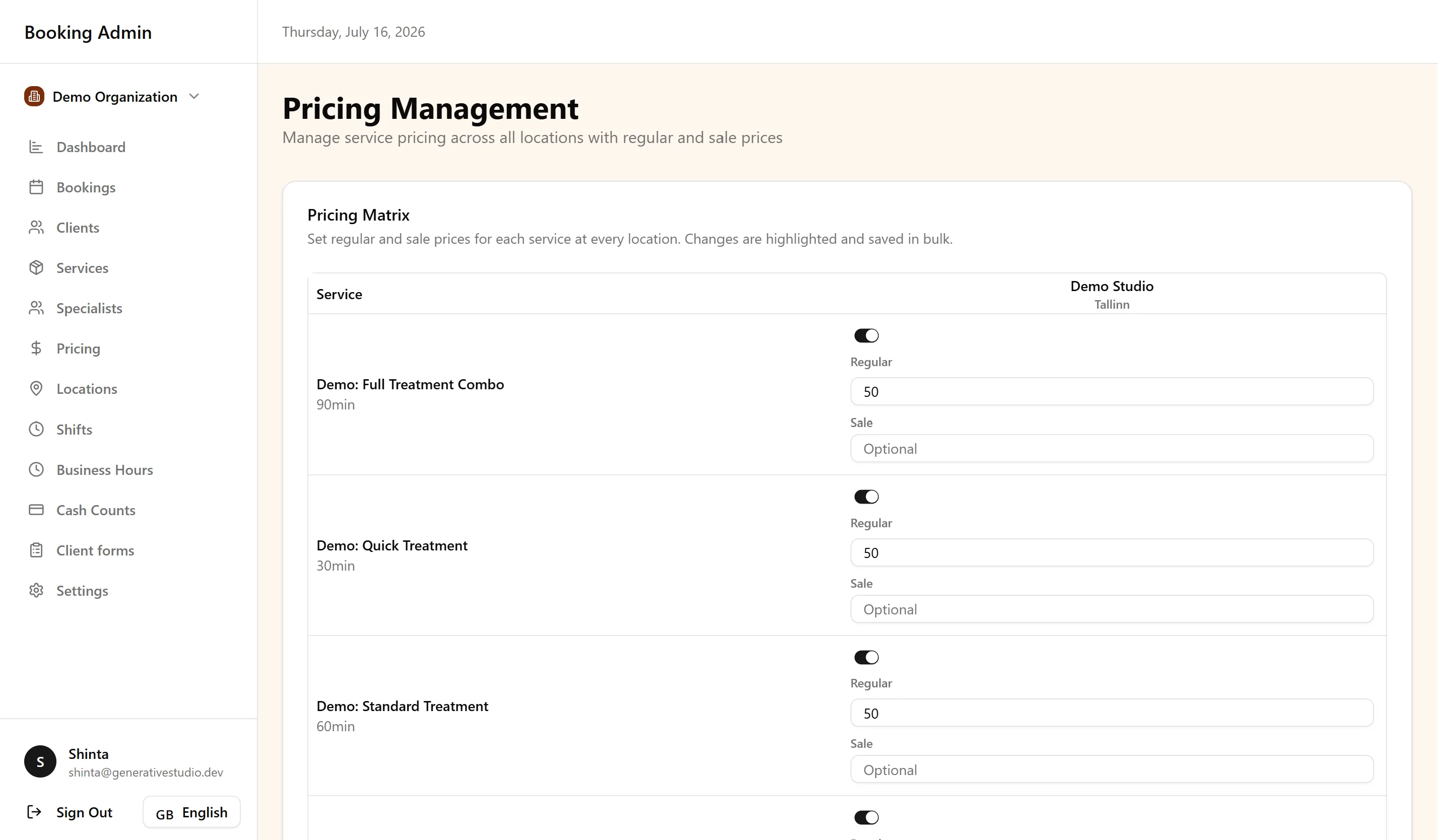Screen dimensions: 1438x840
Task: Edit Standard Treatment regular price
Action: (1112, 713)
